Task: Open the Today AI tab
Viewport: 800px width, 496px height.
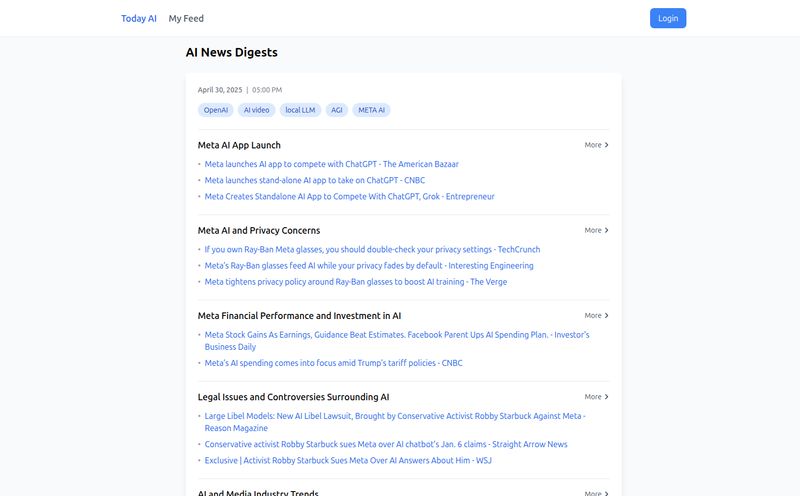Action: pos(139,18)
